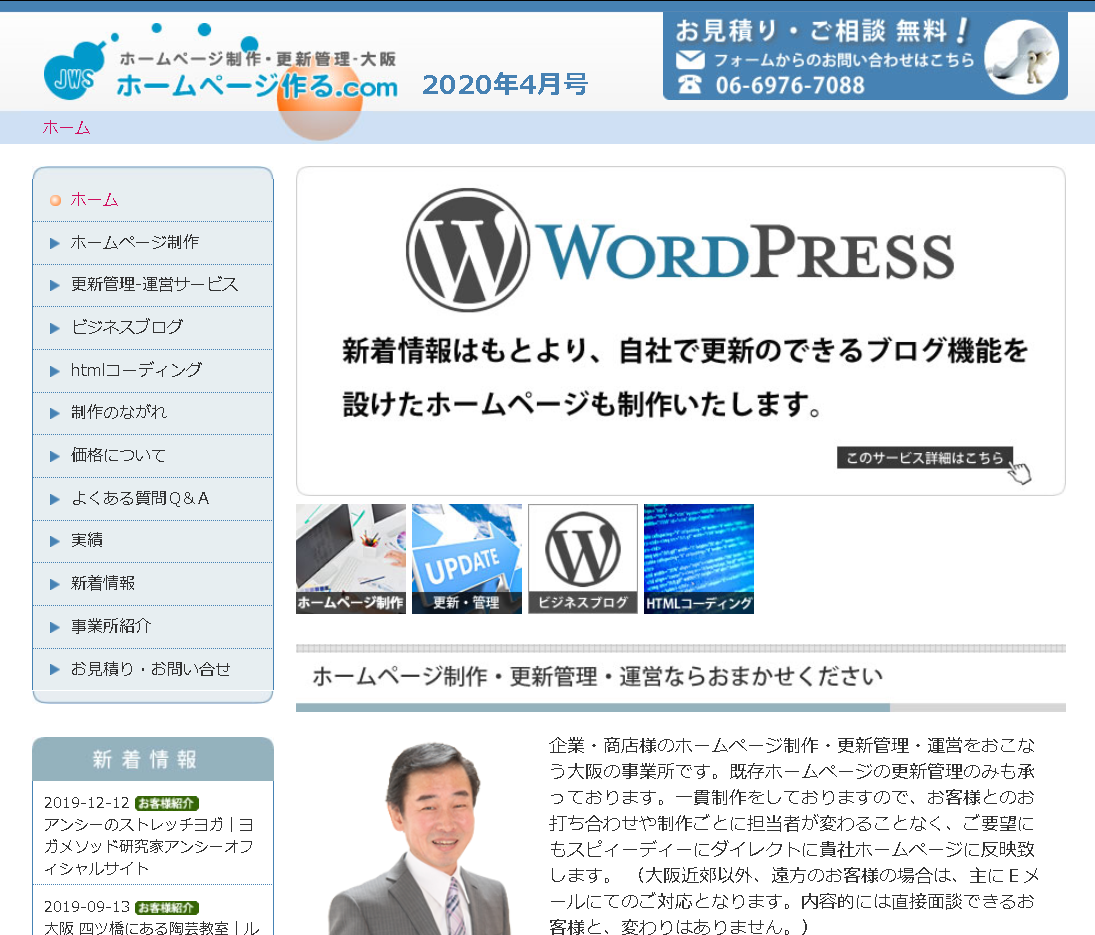Click the 2020年4月号 issue text
Screen dimensions: 1095x935
(x=505, y=85)
